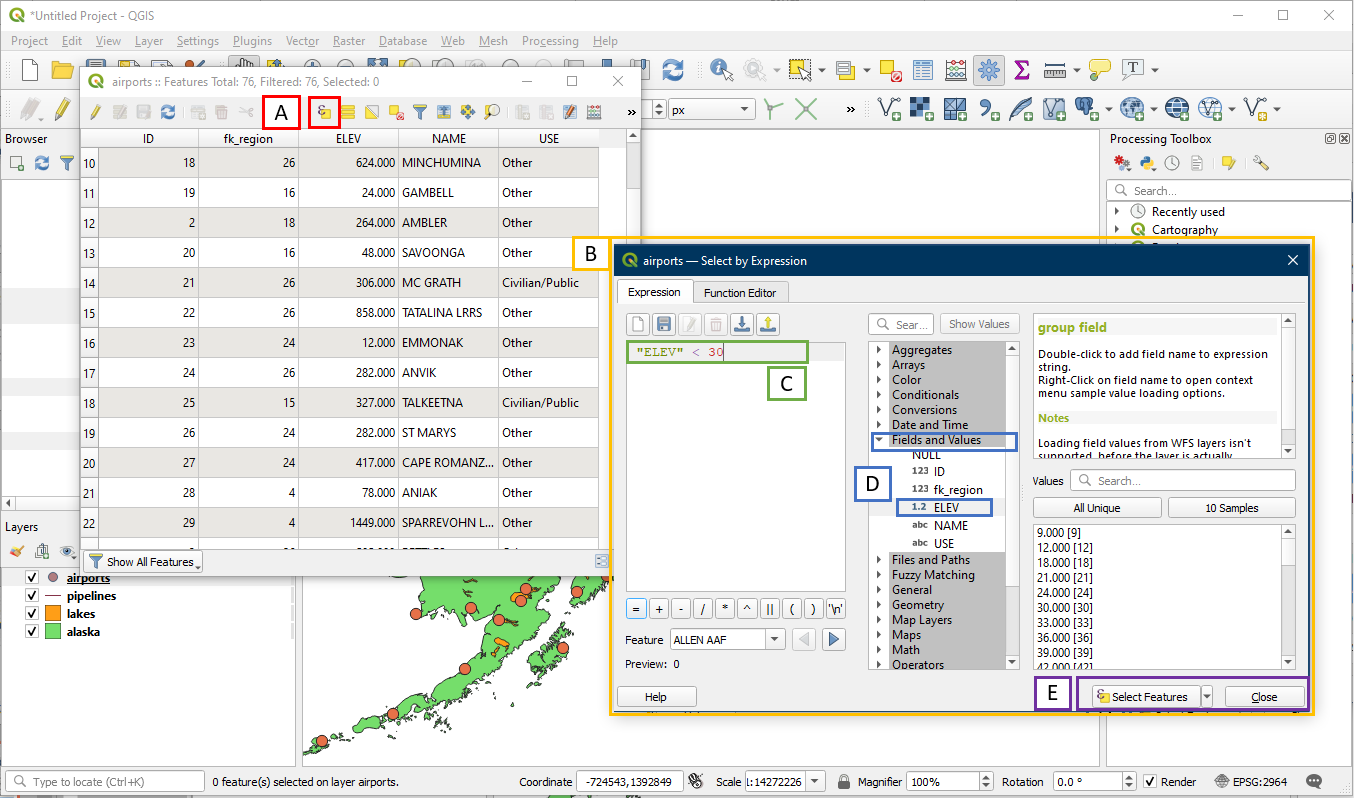Uncheck the lakes layer visibility checkbox

pos(32,614)
